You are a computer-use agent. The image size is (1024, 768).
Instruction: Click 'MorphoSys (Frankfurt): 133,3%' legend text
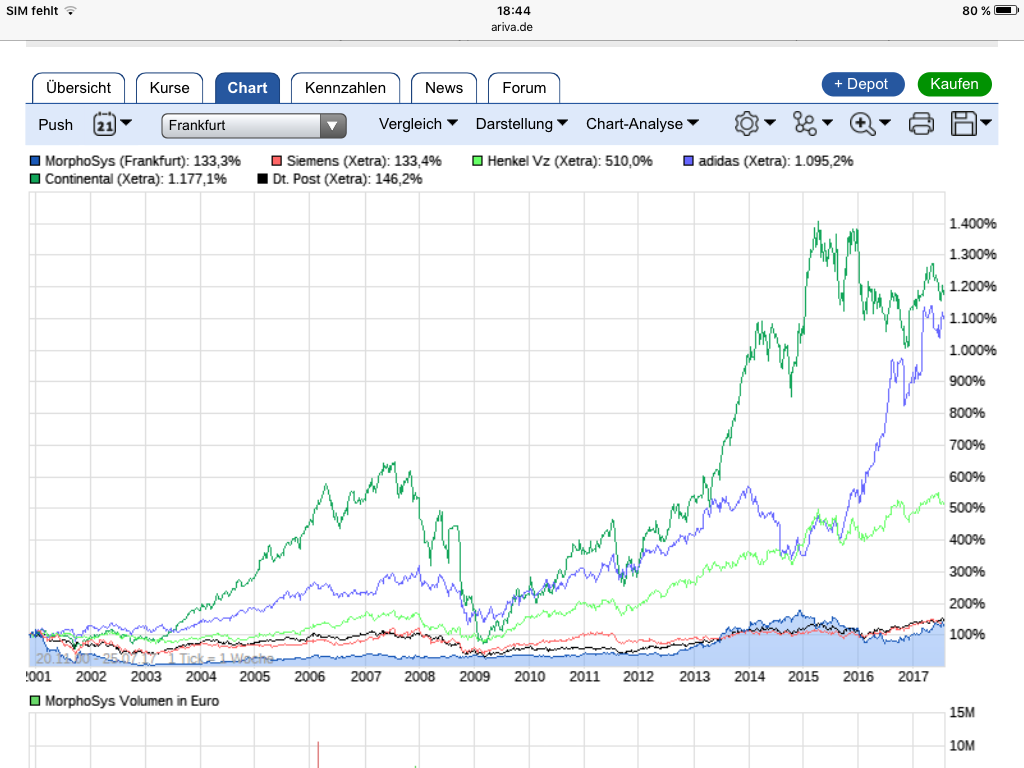(143, 161)
